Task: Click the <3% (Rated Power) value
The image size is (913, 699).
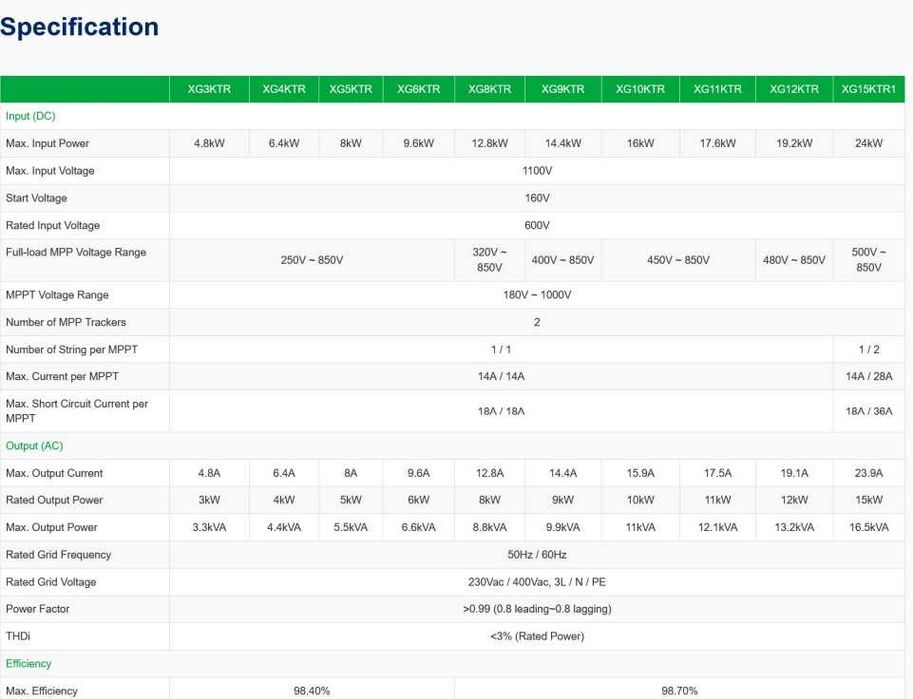Action: point(537,636)
